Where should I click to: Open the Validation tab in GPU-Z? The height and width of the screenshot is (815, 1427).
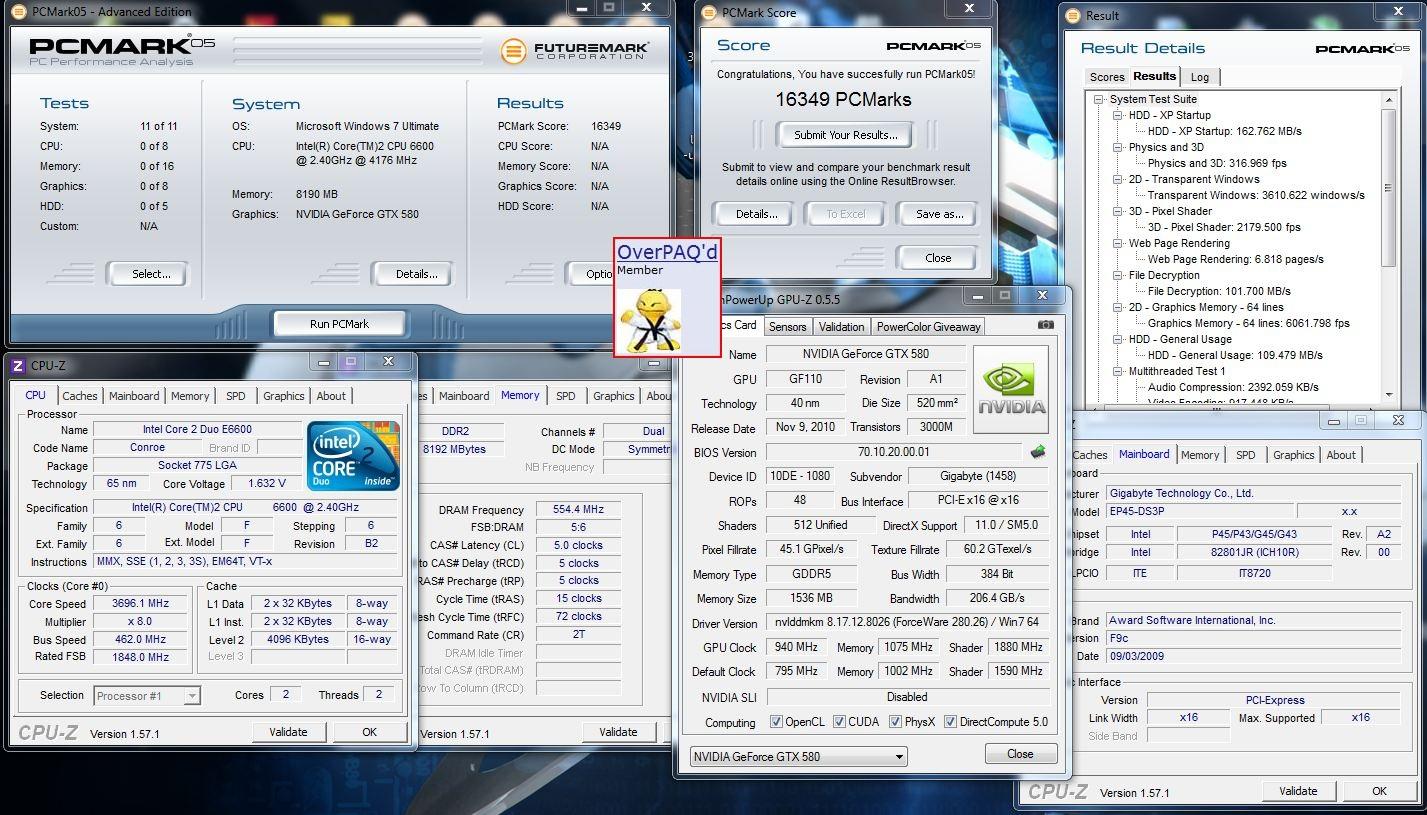841,327
